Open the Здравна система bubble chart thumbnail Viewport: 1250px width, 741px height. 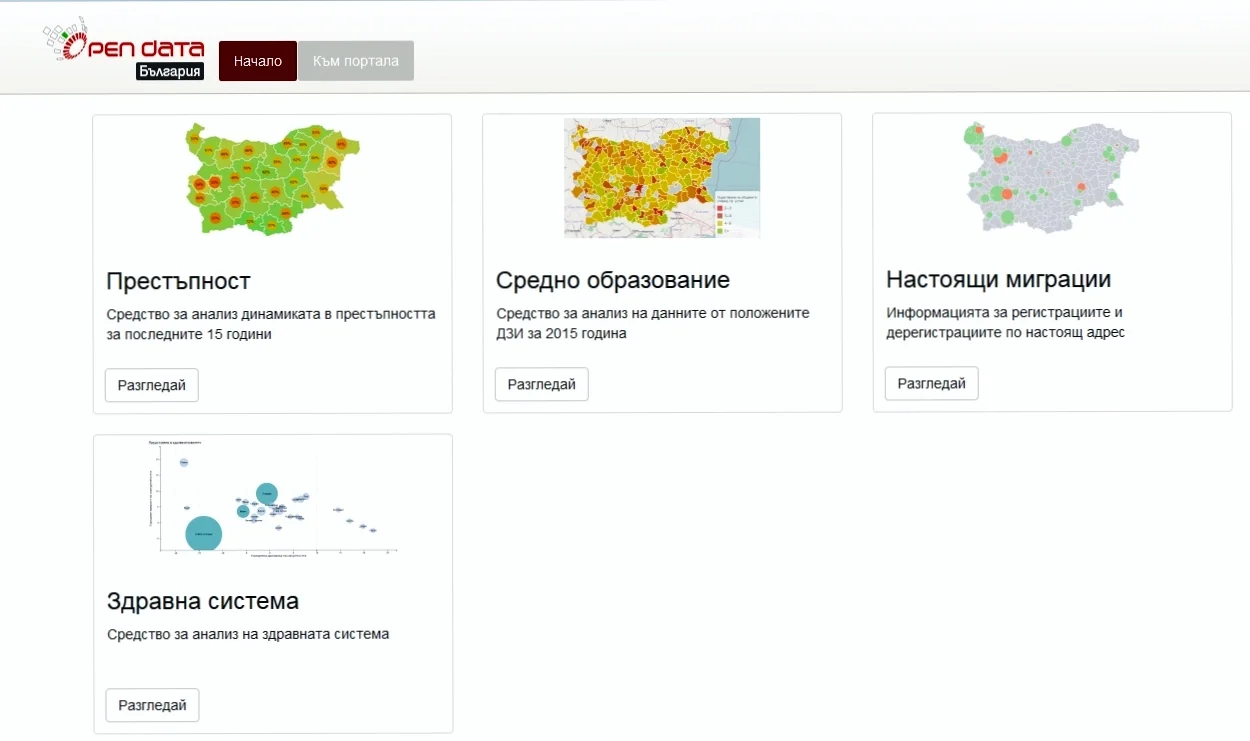(x=272, y=497)
